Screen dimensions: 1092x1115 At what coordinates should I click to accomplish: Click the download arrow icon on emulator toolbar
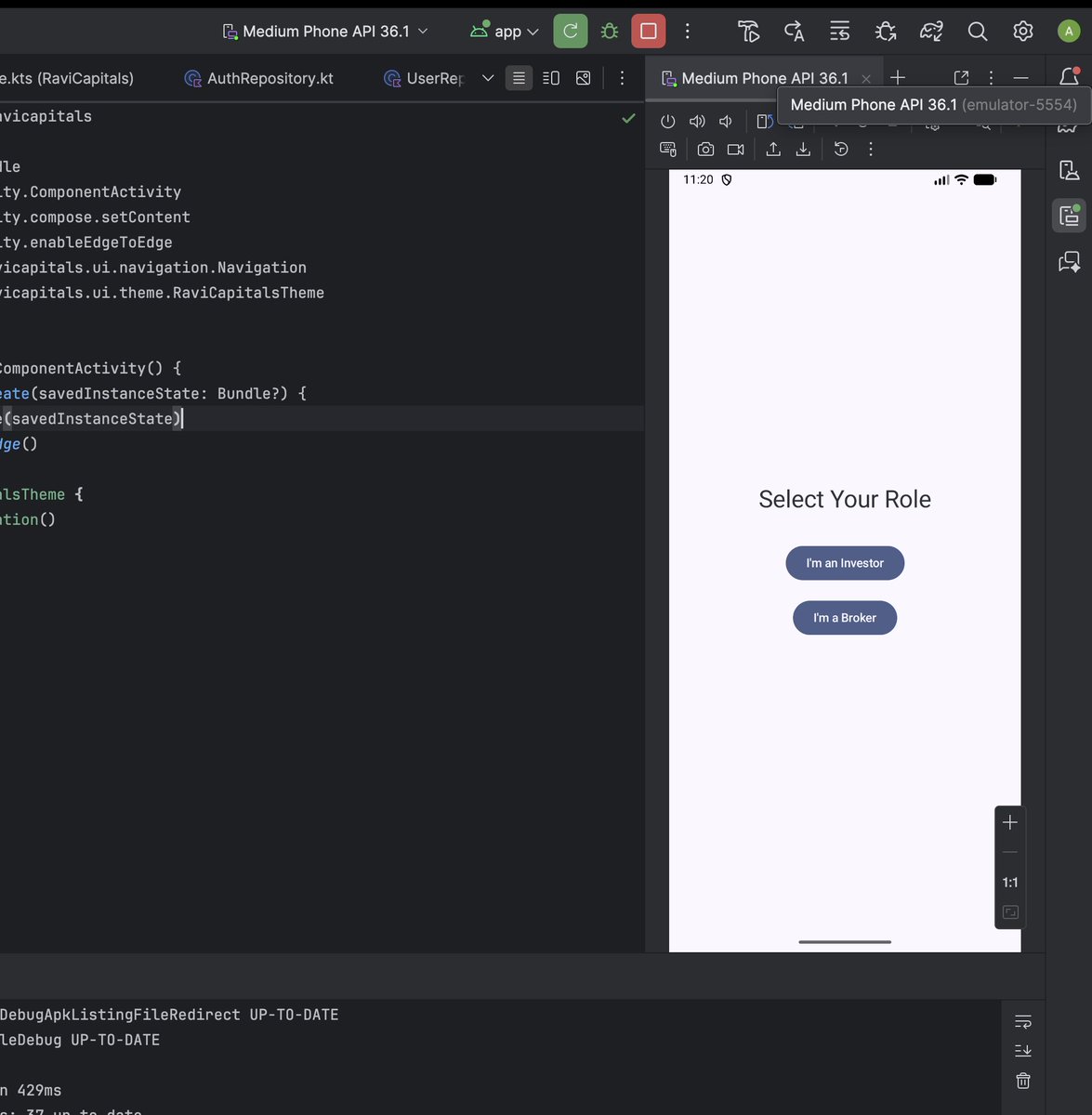coord(803,149)
